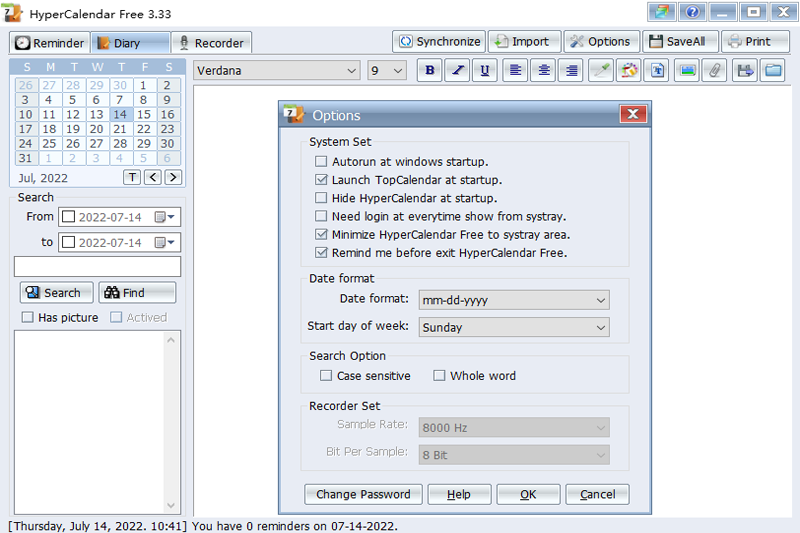The height and width of the screenshot is (533, 800).
Task: Enable the to date checkbox
Action: 68,242
